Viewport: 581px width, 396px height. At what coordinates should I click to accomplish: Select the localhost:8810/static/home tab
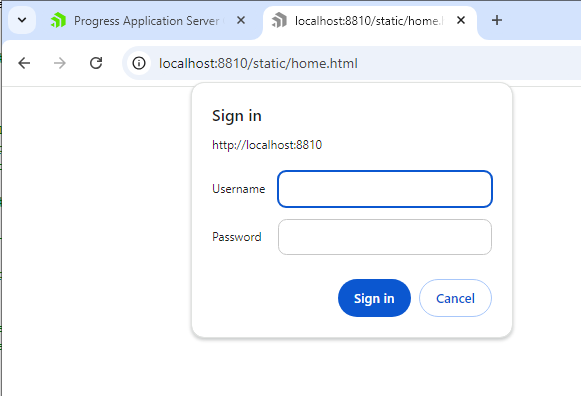pos(369,21)
